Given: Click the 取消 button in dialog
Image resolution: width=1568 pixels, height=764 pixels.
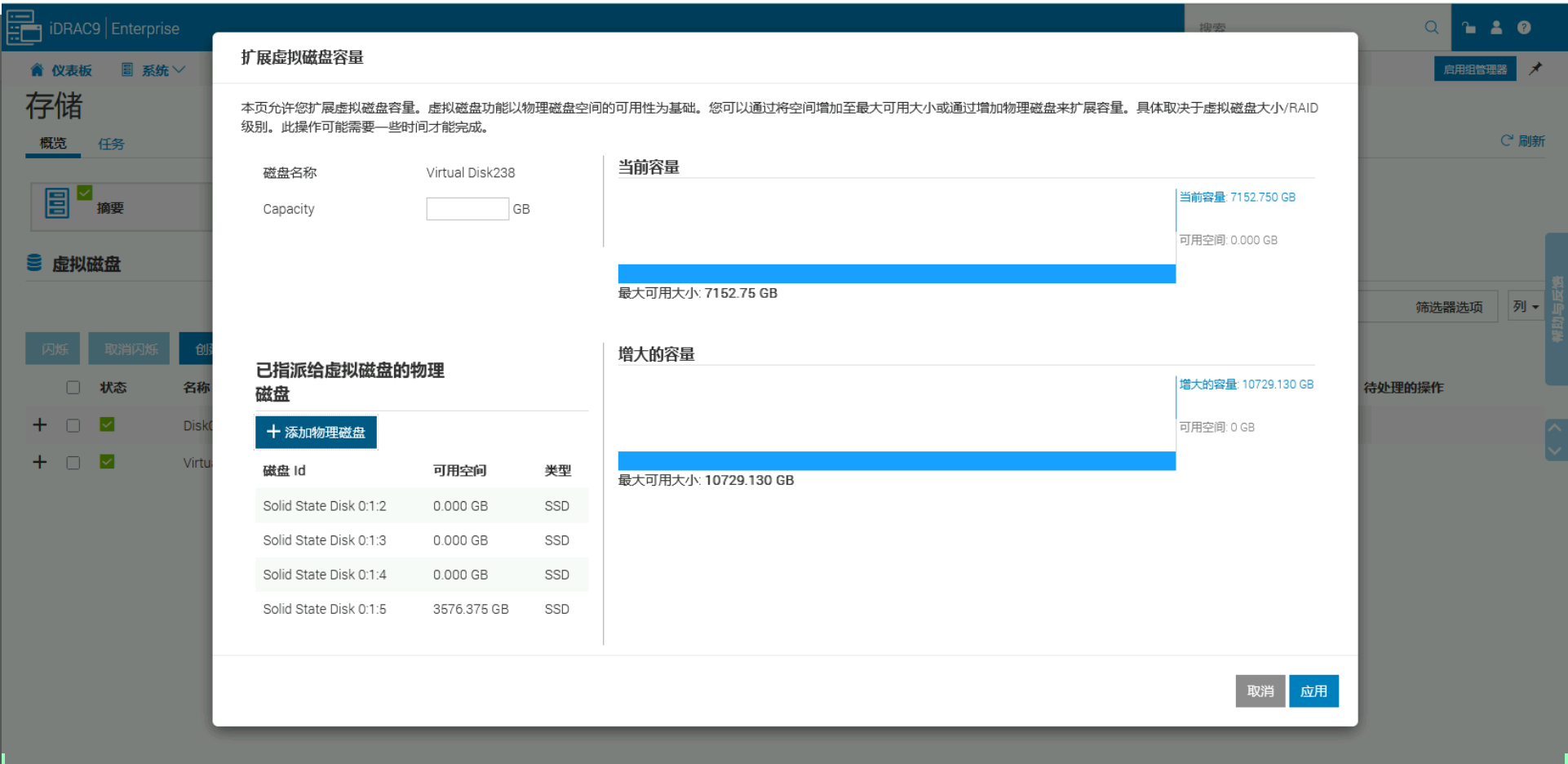Looking at the screenshot, I should click(x=1260, y=691).
